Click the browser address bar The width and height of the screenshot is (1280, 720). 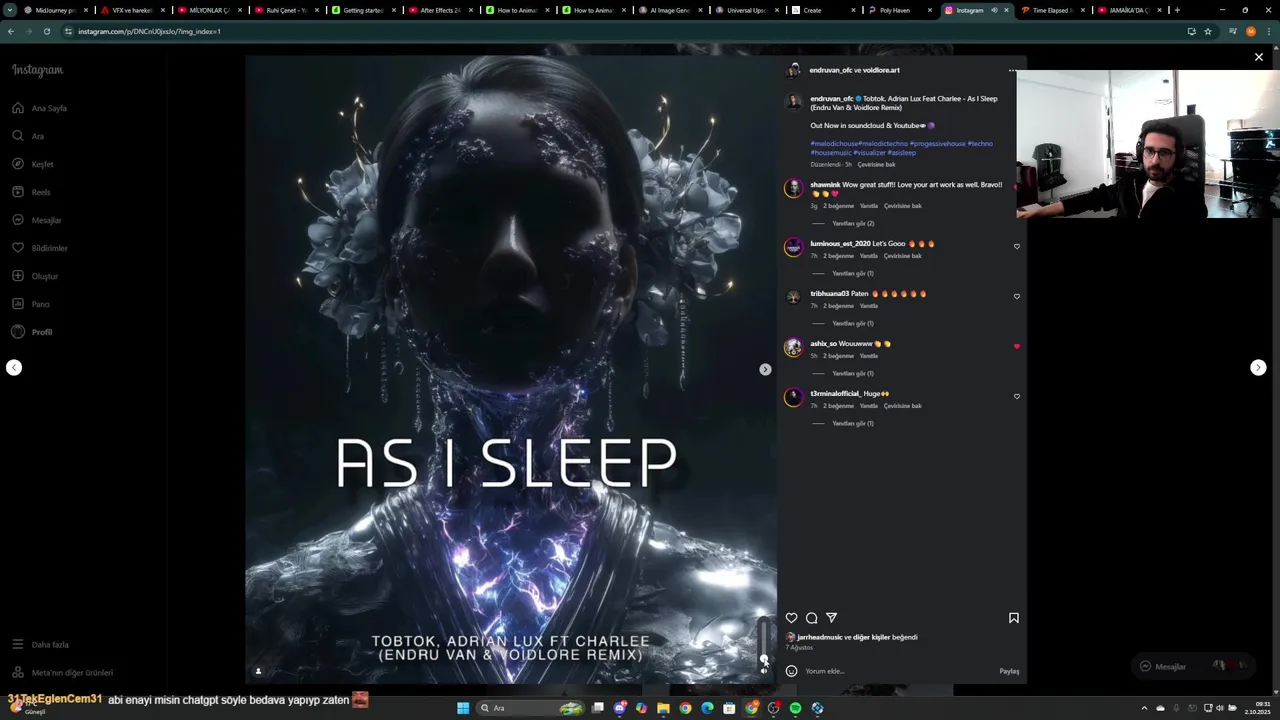click(x=620, y=31)
